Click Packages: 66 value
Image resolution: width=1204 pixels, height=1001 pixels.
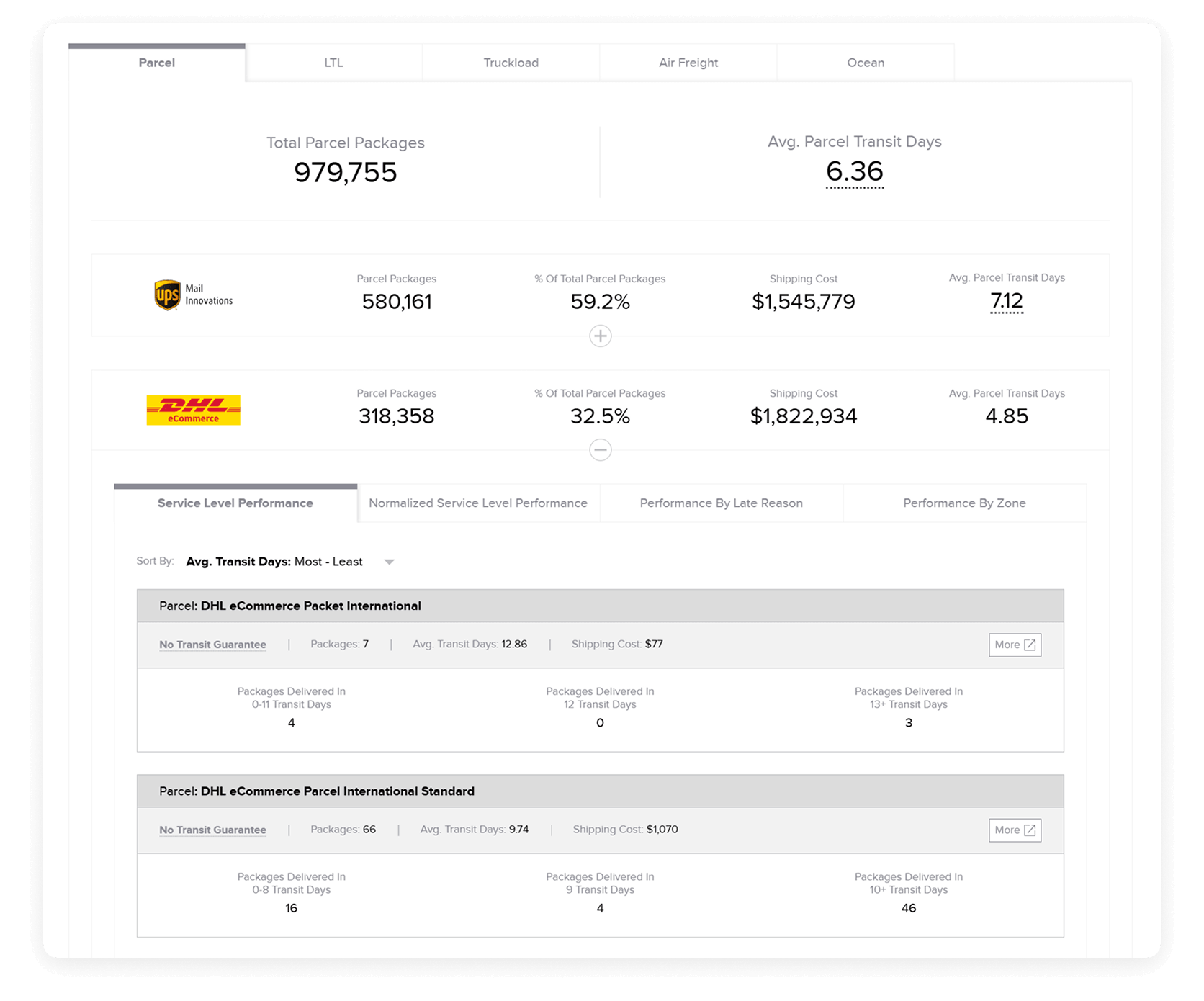369,829
